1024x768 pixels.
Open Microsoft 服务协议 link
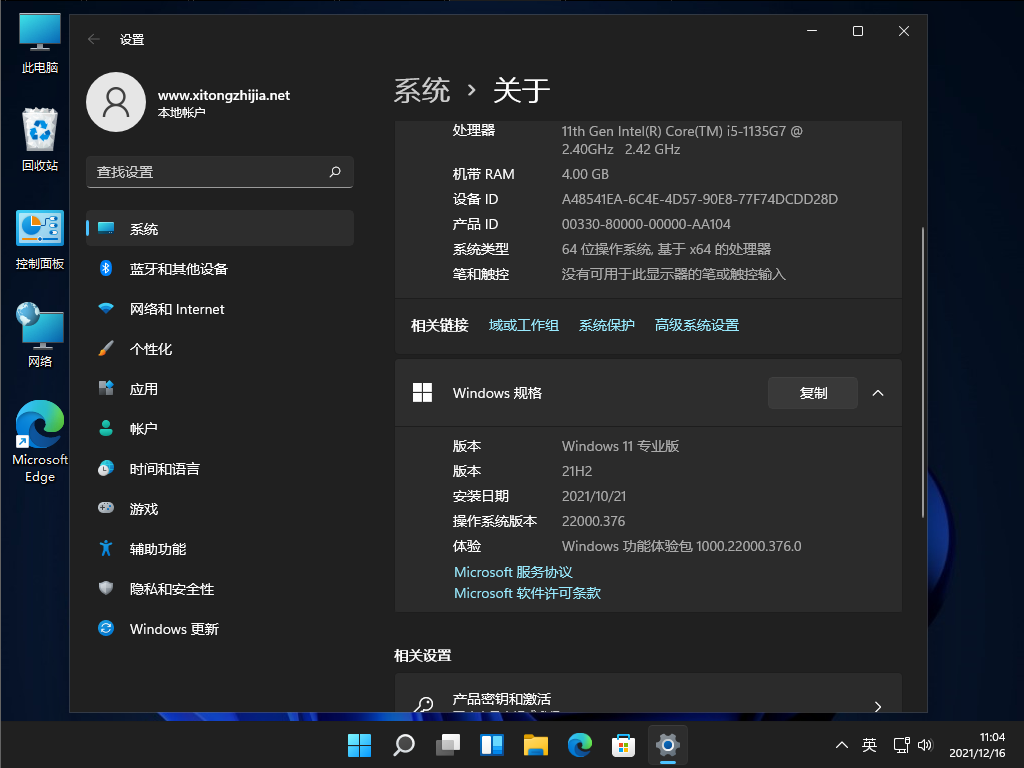(512, 571)
